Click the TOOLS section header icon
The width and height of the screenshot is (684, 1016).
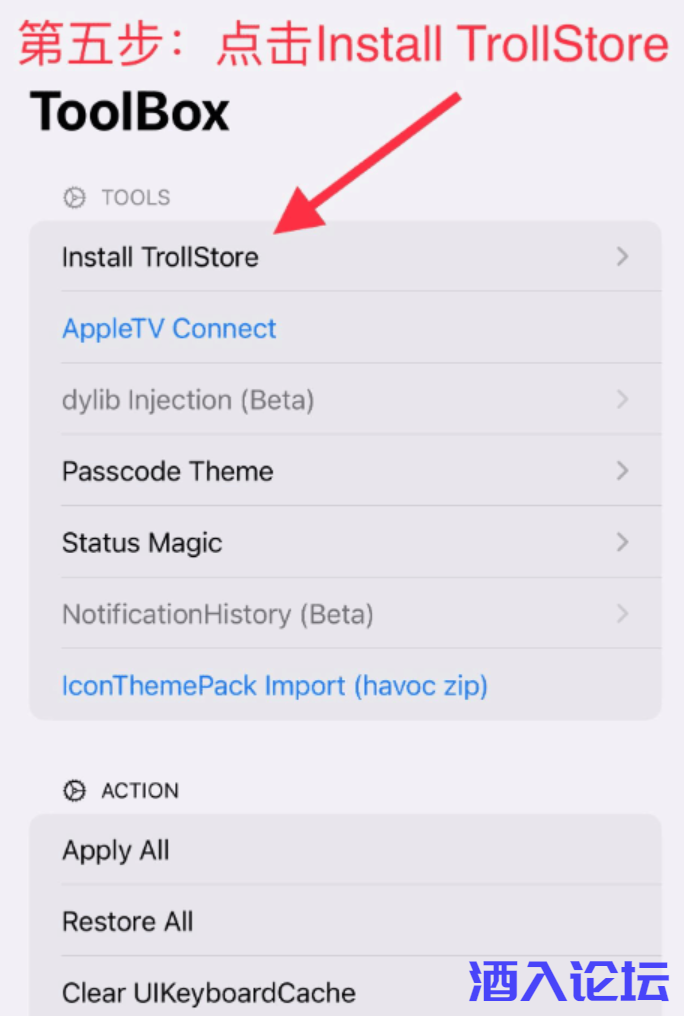pos(74,198)
